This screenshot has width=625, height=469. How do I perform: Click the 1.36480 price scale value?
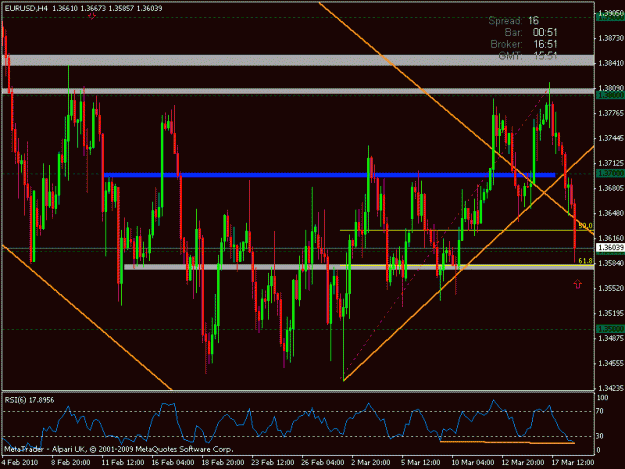tap(611, 213)
